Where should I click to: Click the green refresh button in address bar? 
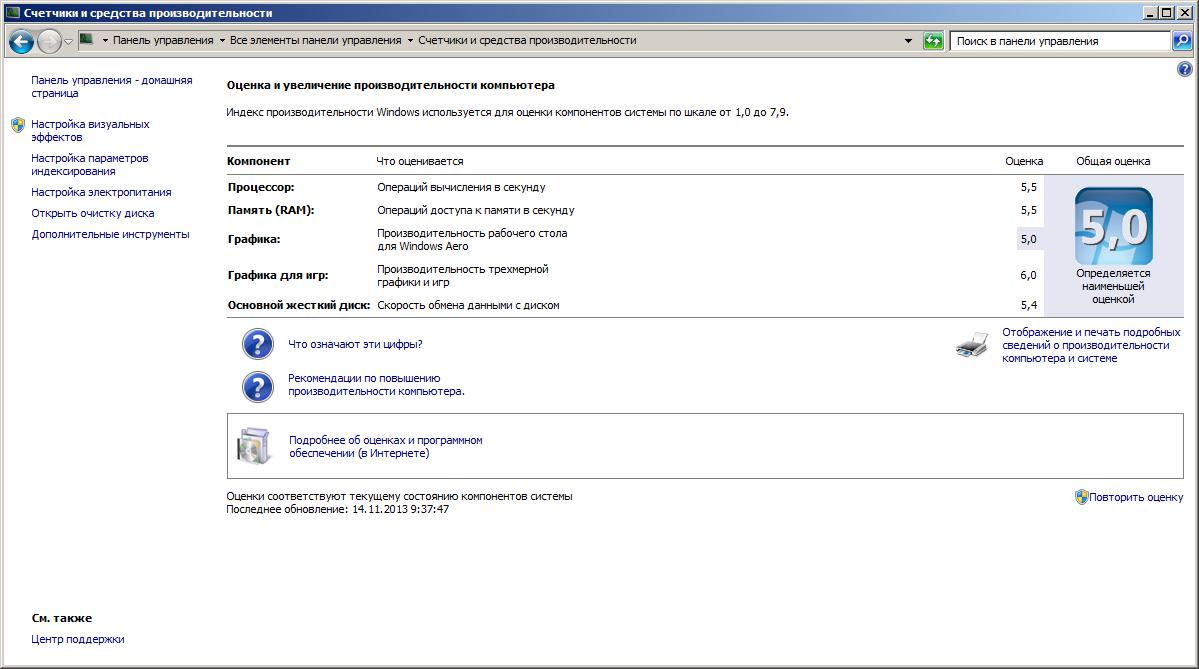933,41
